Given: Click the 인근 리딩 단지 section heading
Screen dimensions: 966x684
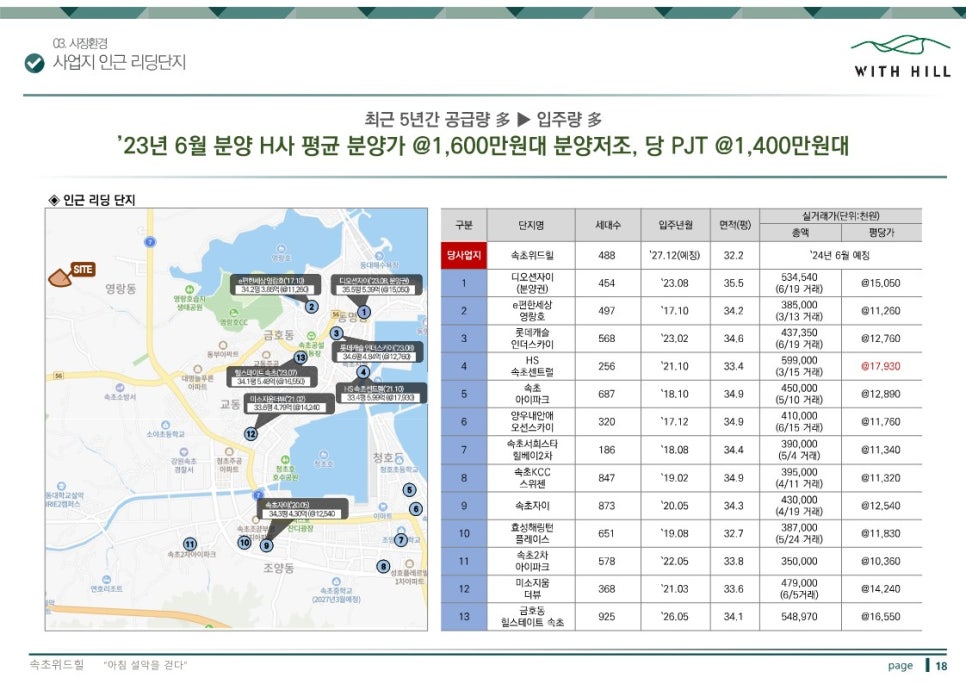Looking at the screenshot, I should point(92,200).
